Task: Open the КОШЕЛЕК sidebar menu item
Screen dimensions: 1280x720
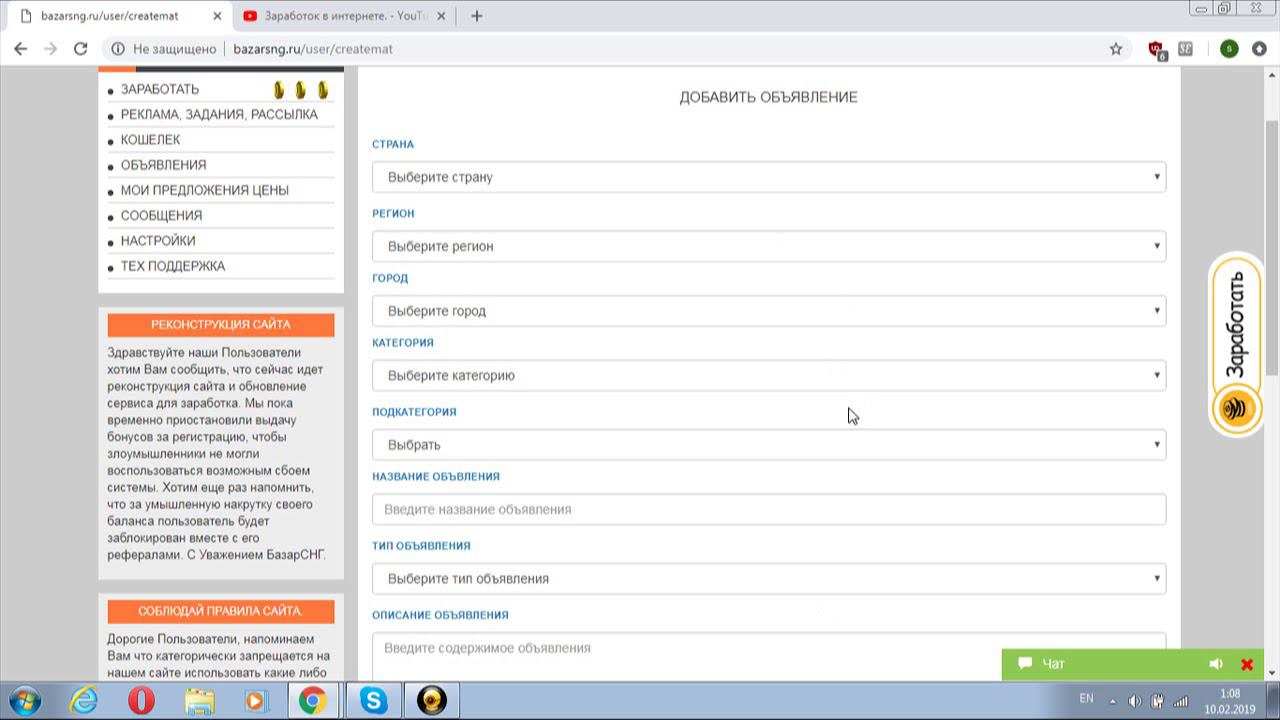Action: click(x=150, y=140)
